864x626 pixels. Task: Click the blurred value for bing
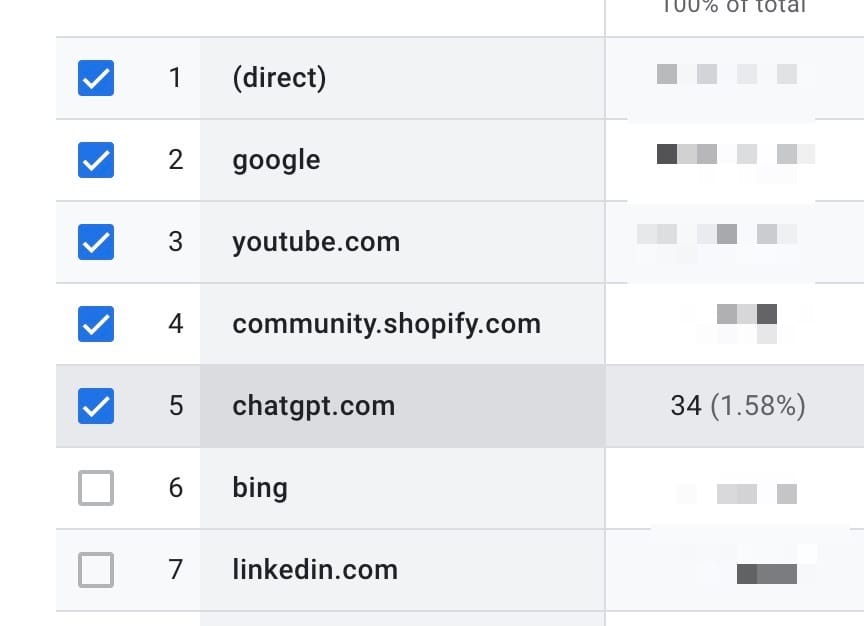tap(757, 494)
